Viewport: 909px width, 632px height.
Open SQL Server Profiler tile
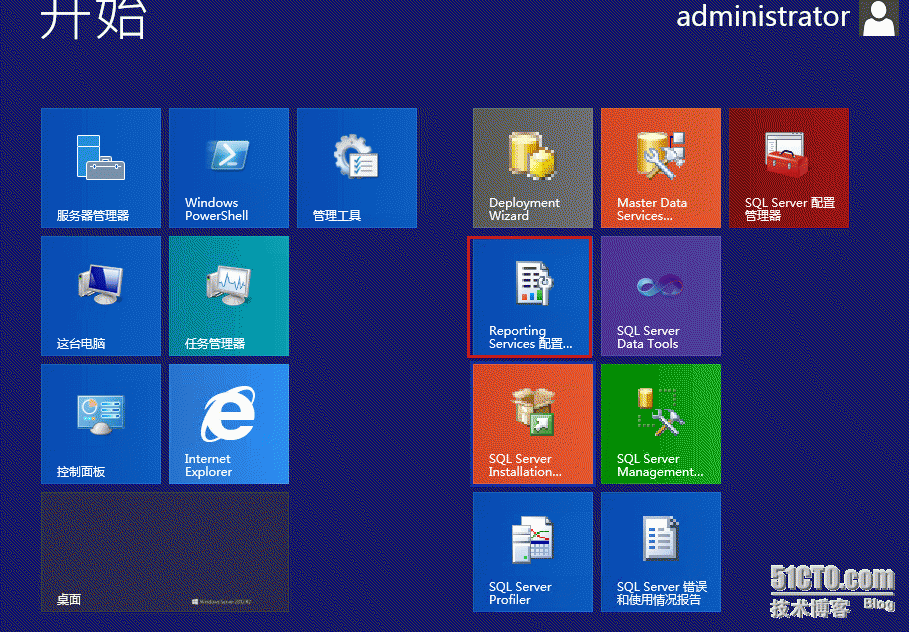pos(533,552)
